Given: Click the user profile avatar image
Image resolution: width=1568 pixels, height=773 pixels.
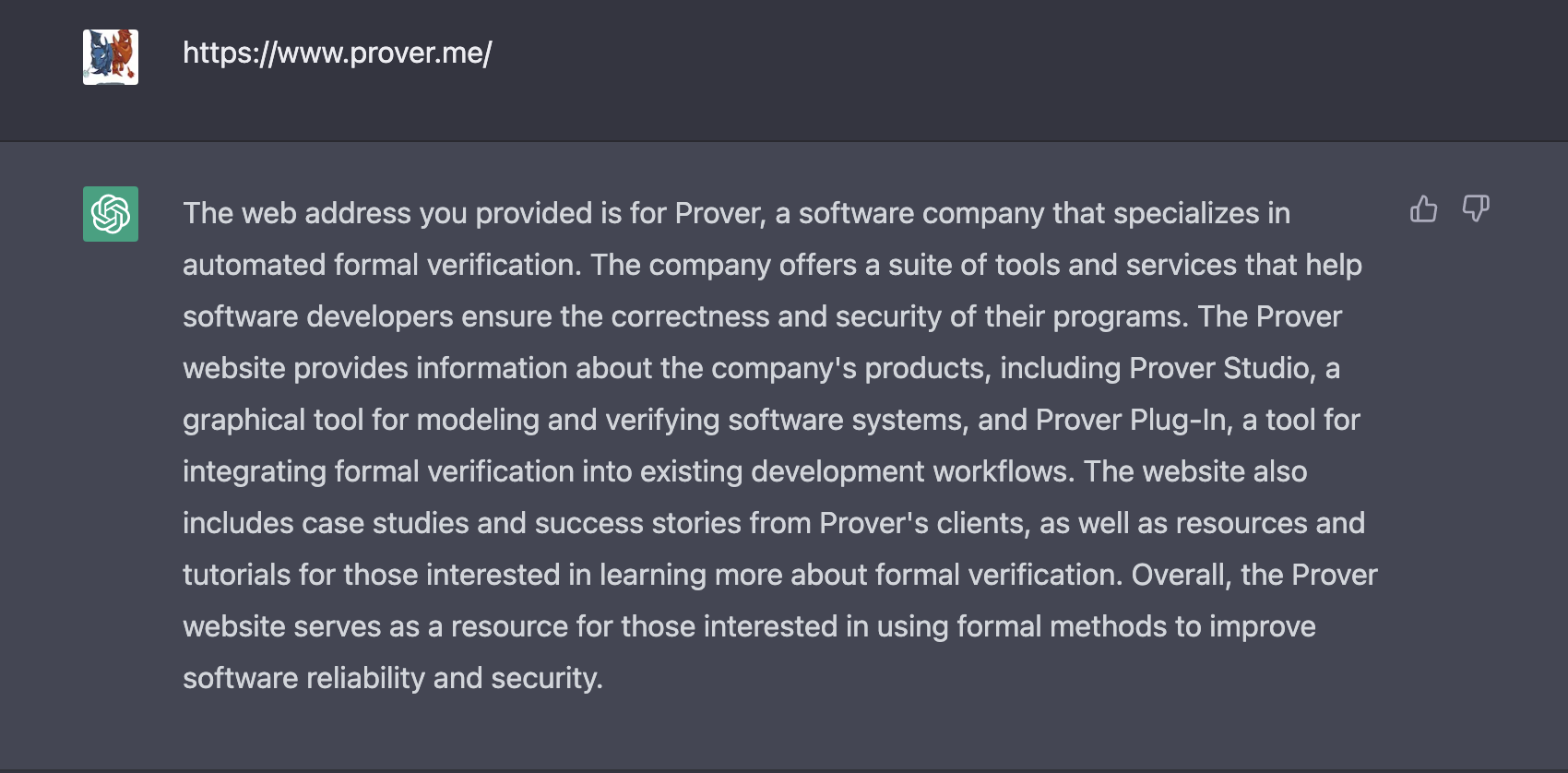Looking at the screenshot, I should click(x=111, y=57).
